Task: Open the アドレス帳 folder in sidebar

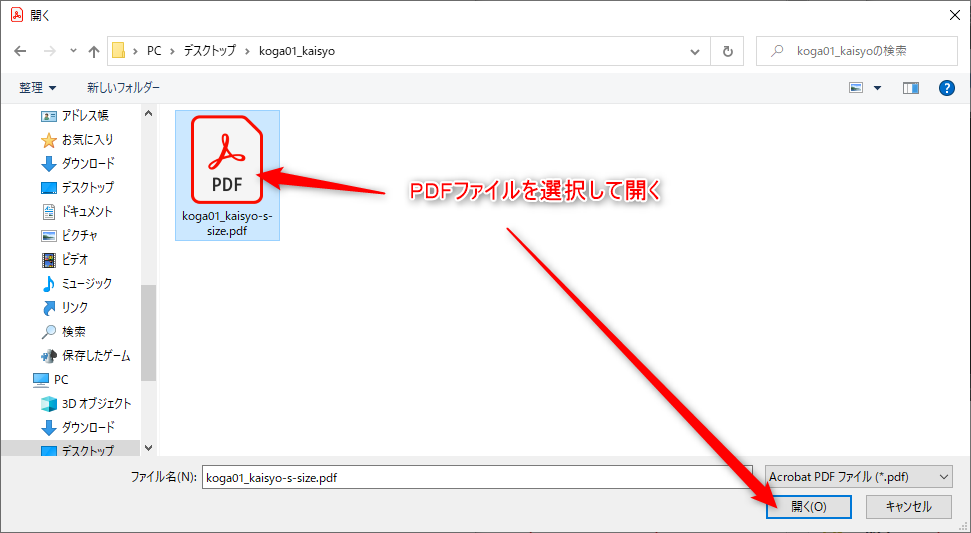Action: tap(74, 116)
